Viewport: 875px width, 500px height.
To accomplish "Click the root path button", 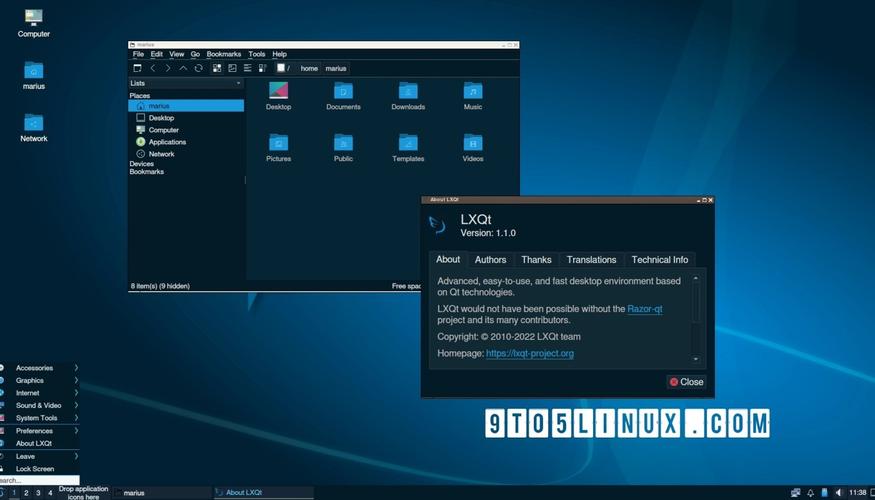I will coord(284,68).
